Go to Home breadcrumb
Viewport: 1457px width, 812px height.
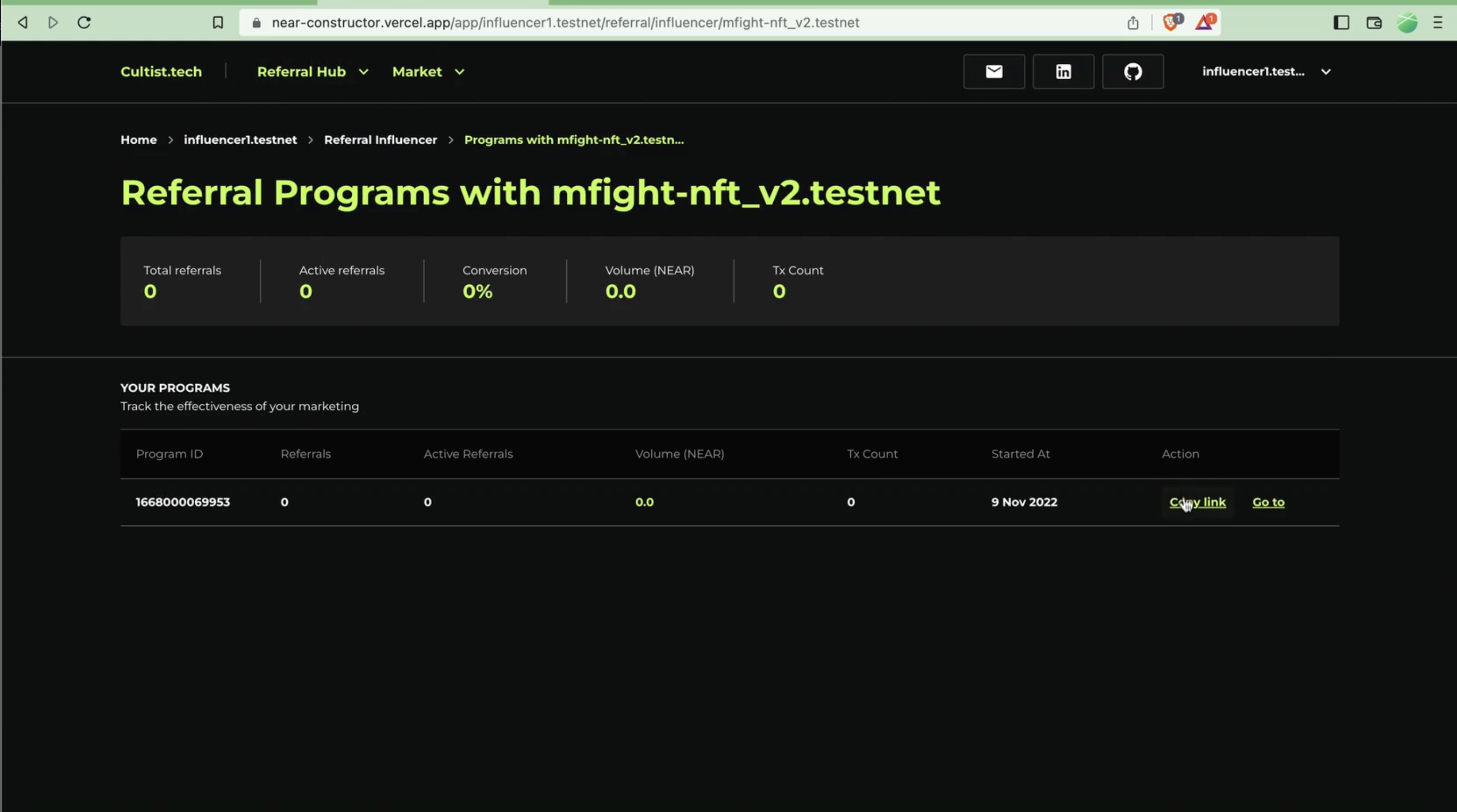[138, 139]
